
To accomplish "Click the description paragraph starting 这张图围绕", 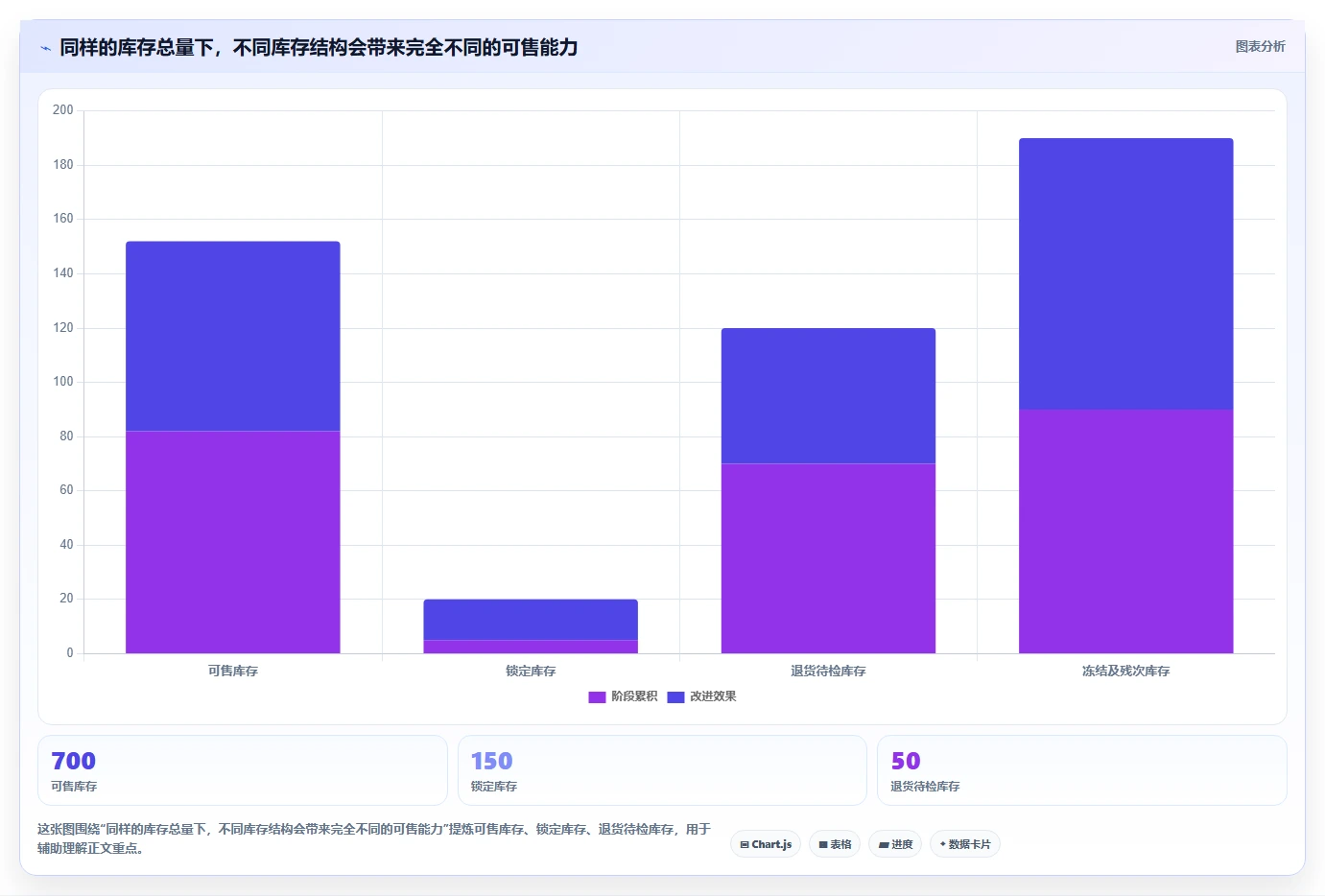I will 374,838.
